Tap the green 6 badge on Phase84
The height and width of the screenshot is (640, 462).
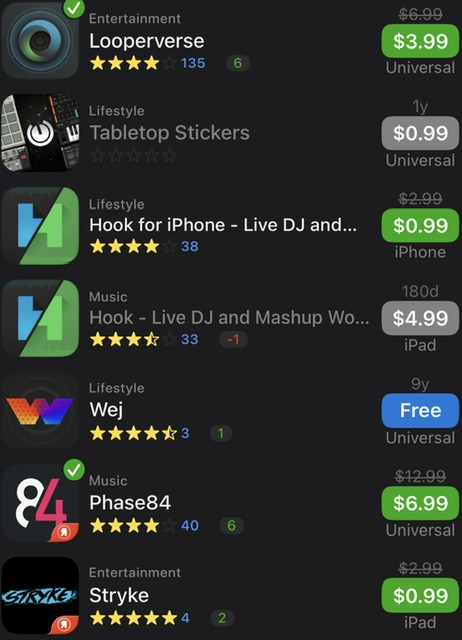[x=231, y=525]
